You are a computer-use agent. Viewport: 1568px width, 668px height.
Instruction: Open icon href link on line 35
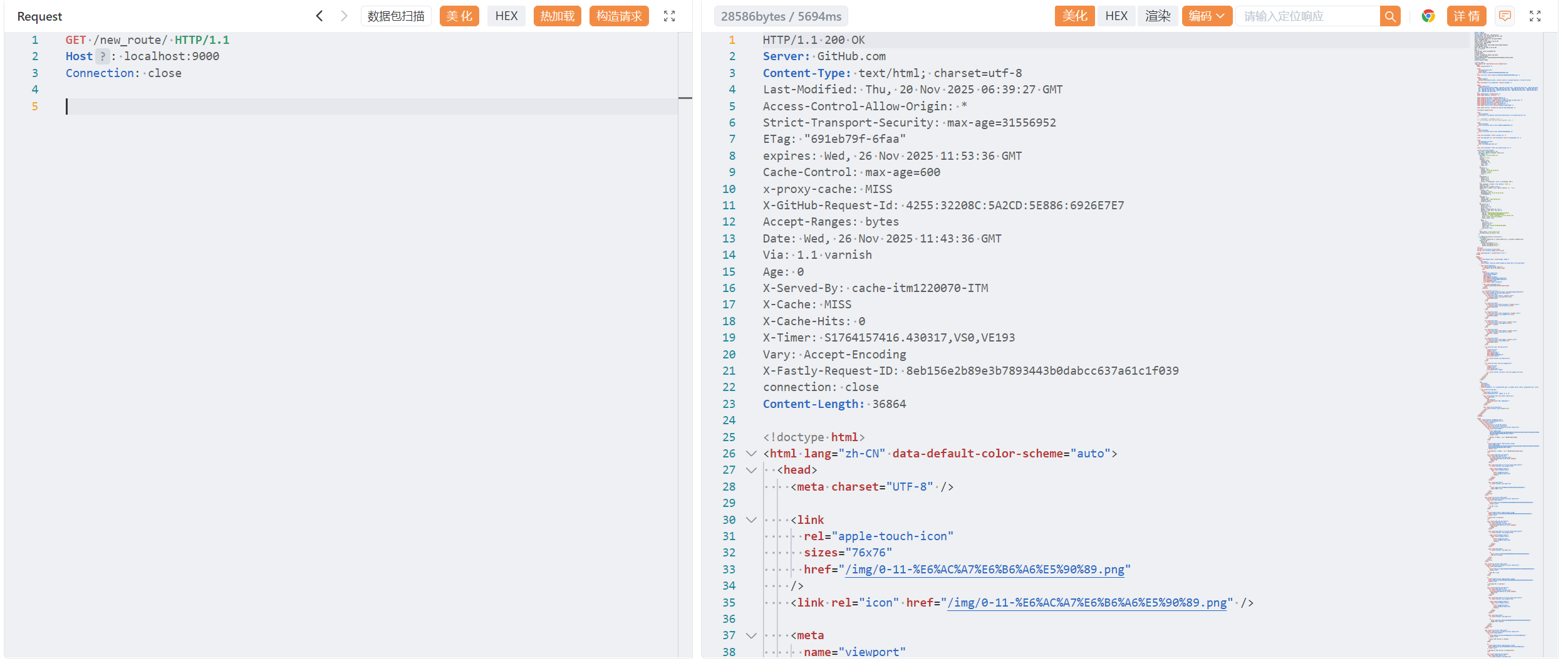pos(1087,603)
